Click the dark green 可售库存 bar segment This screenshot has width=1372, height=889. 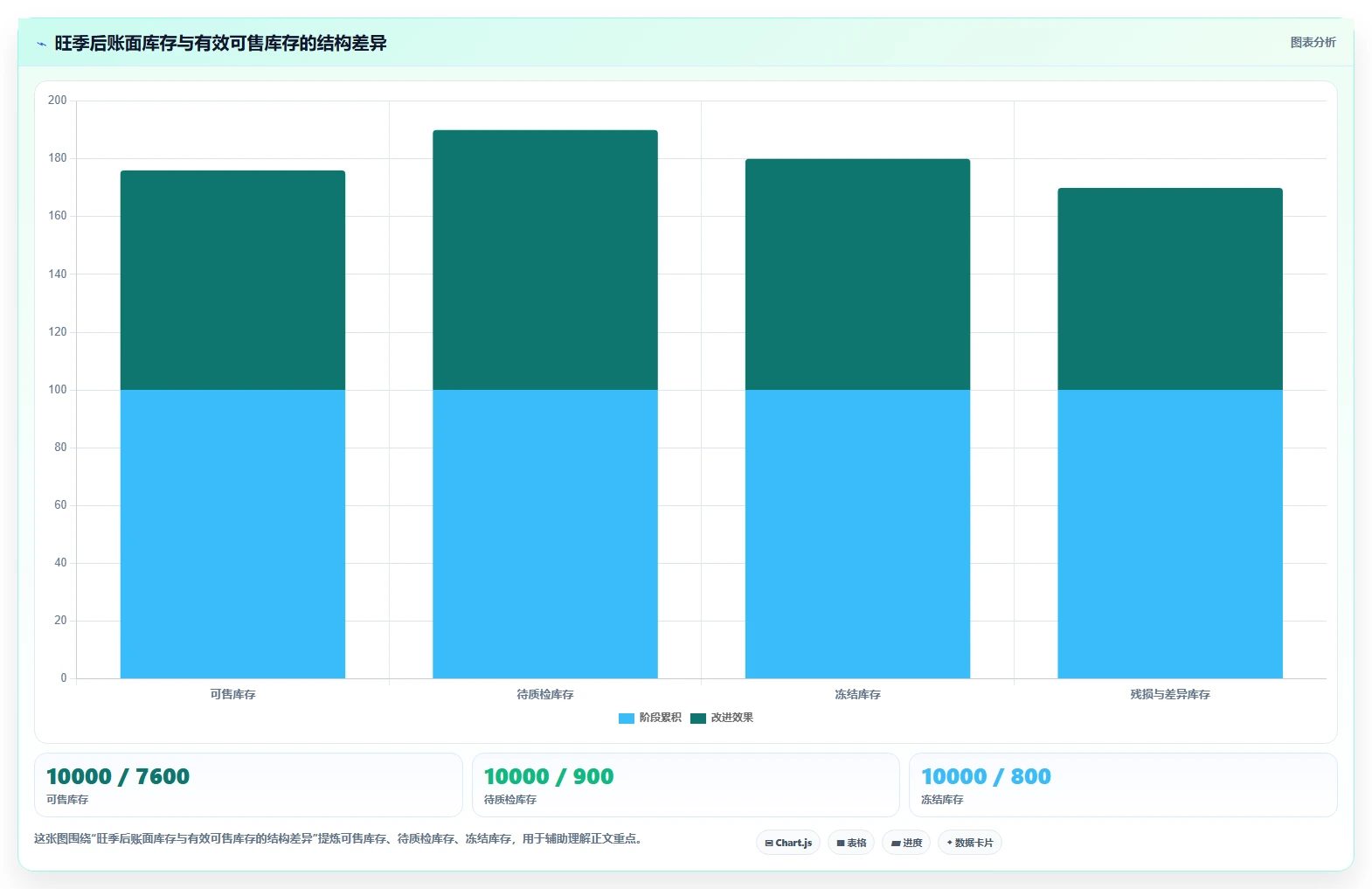click(232, 280)
